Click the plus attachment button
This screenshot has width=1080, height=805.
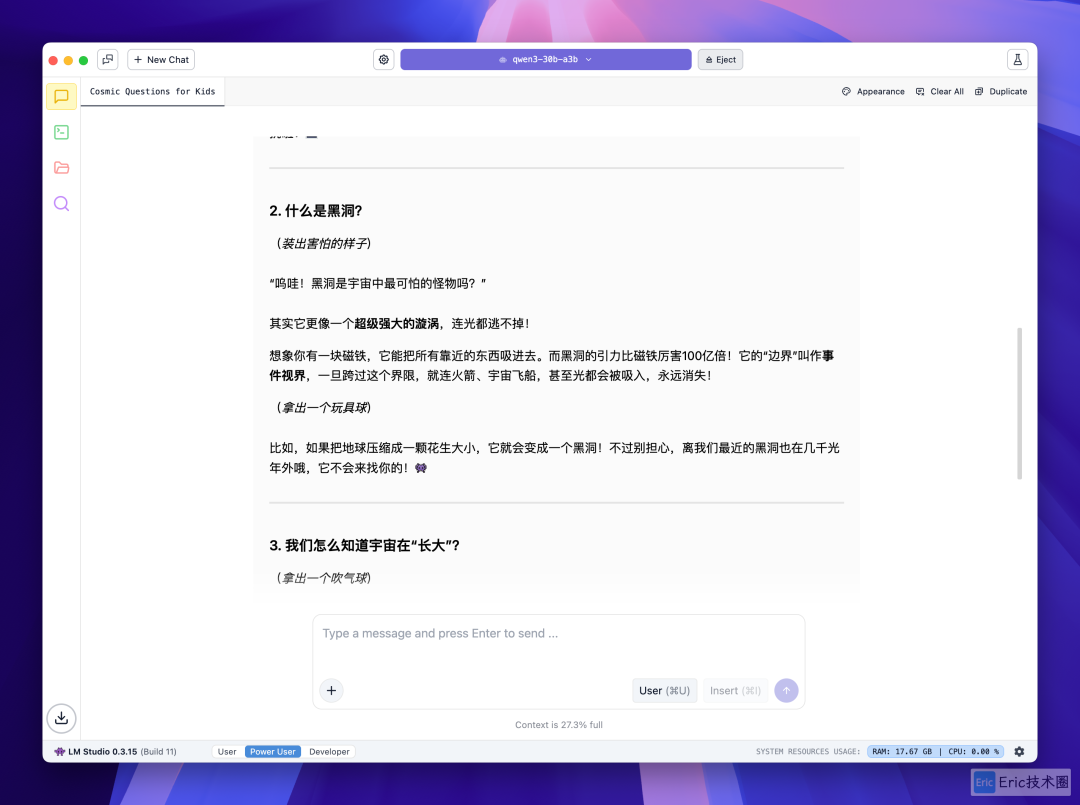[331, 691]
